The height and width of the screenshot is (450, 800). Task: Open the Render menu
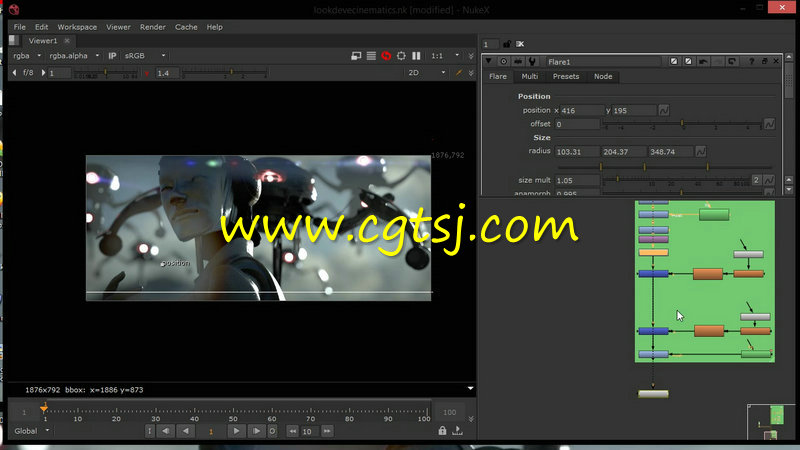(x=153, y=27)
